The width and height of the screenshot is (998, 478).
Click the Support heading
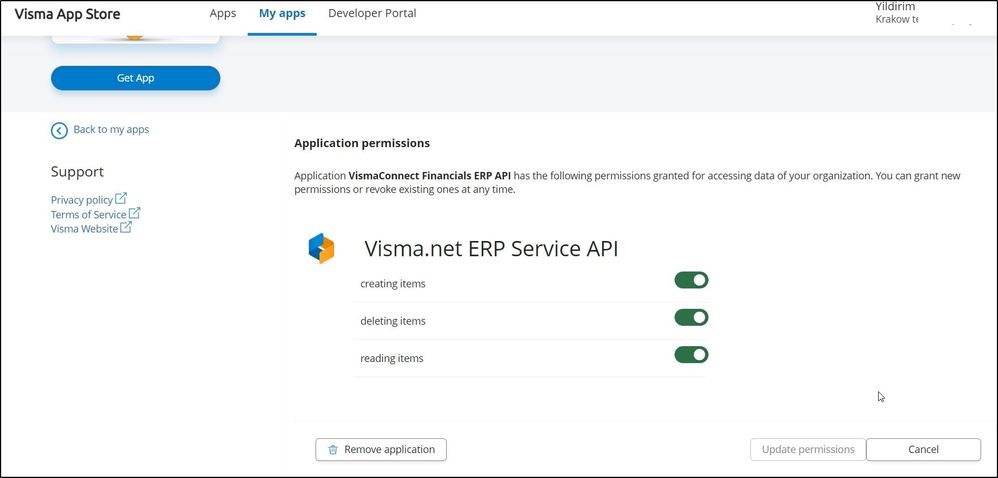pyautogui.click(x=77, y=172)
